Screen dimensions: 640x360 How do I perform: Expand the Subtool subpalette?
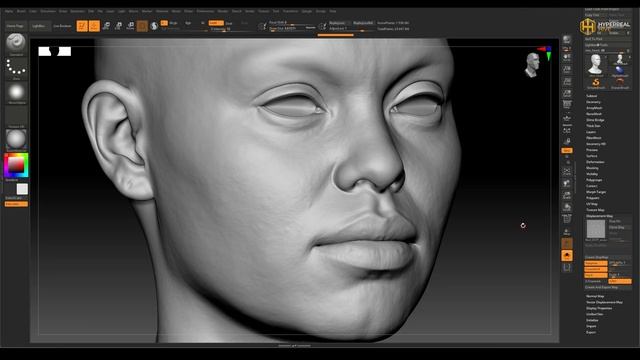[x=591, y=96]
